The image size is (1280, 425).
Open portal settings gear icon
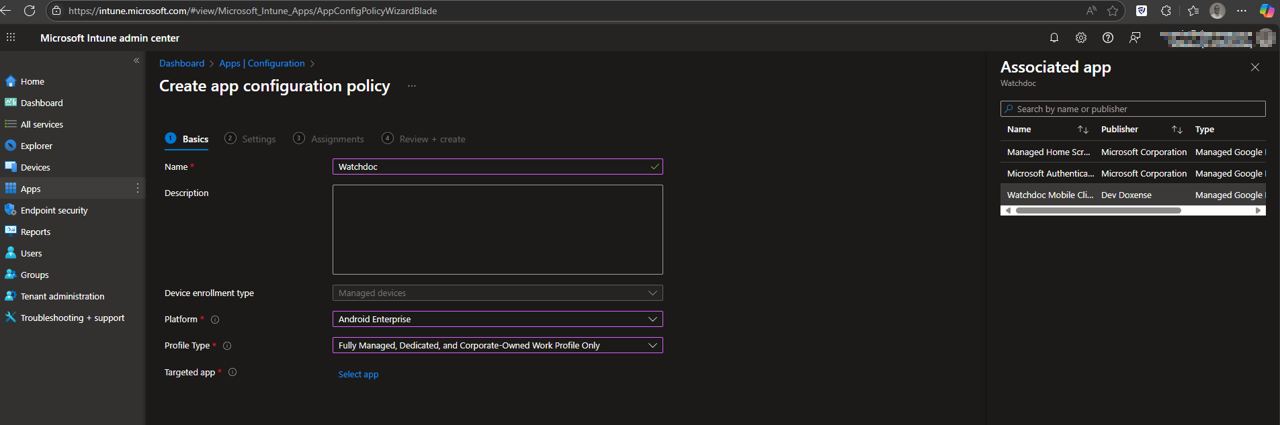click(1081, 37)
